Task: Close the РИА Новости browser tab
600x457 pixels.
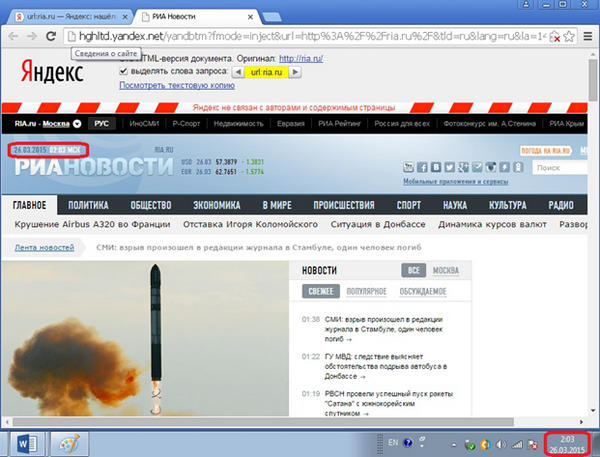Action: 250,17
